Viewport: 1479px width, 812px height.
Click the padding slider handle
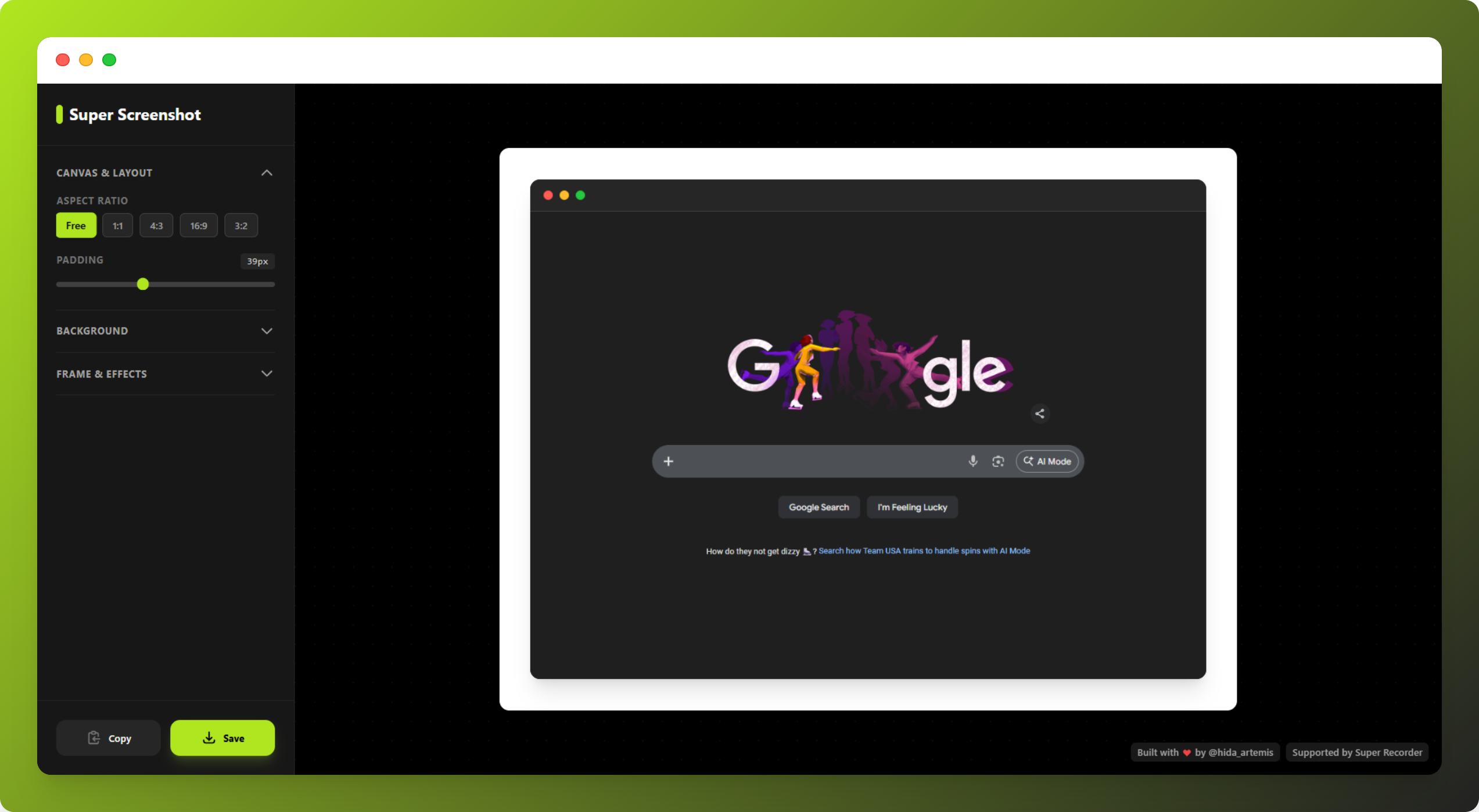pos(143,284)
